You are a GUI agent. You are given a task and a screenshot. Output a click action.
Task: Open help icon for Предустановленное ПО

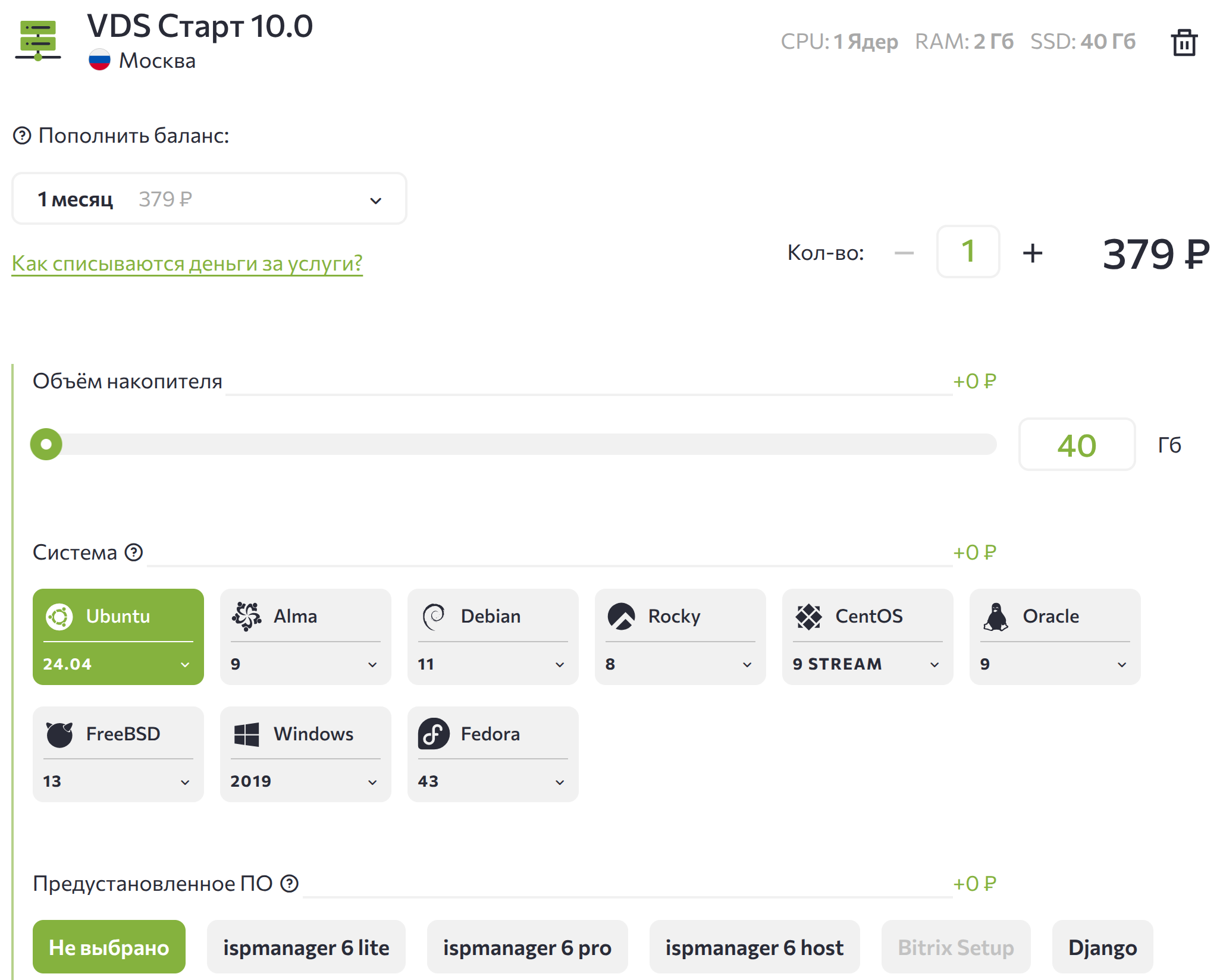(289, 884)
